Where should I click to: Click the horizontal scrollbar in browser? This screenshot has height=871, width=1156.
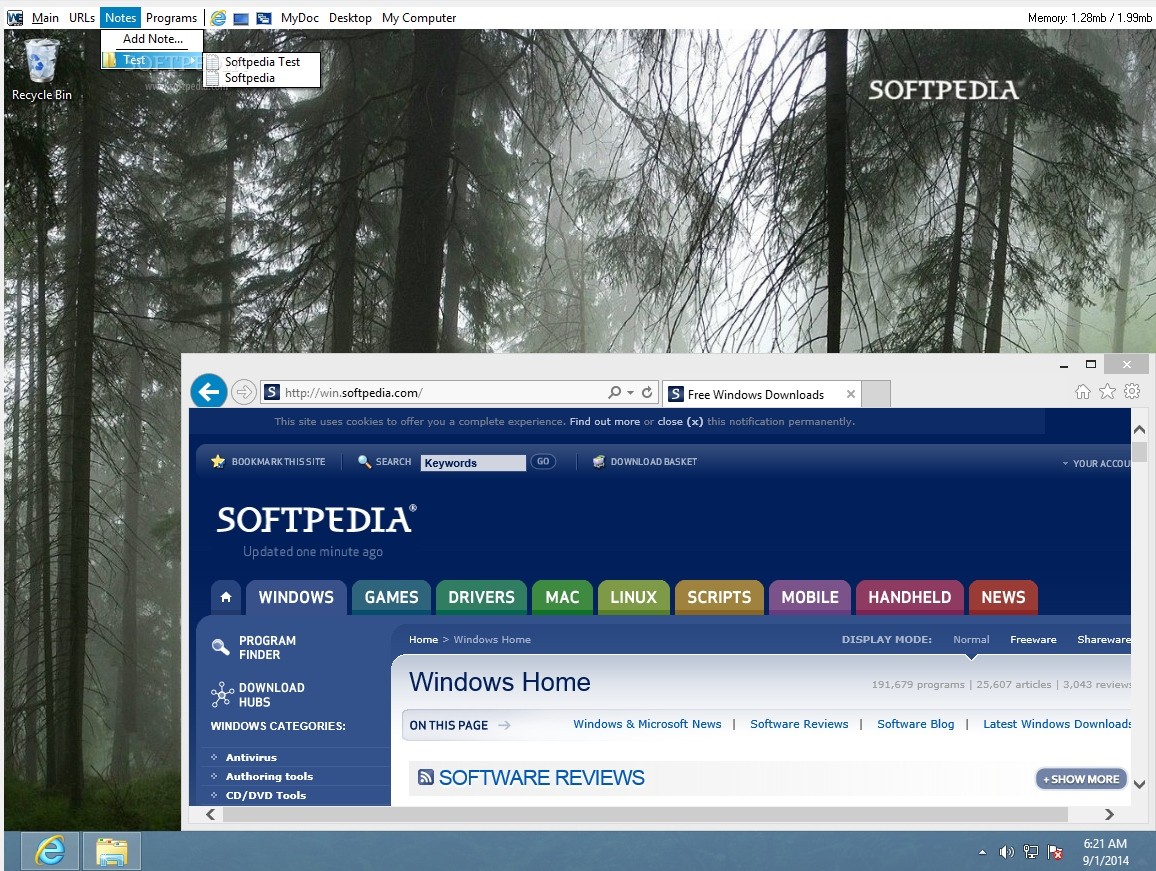pos(645,814)
